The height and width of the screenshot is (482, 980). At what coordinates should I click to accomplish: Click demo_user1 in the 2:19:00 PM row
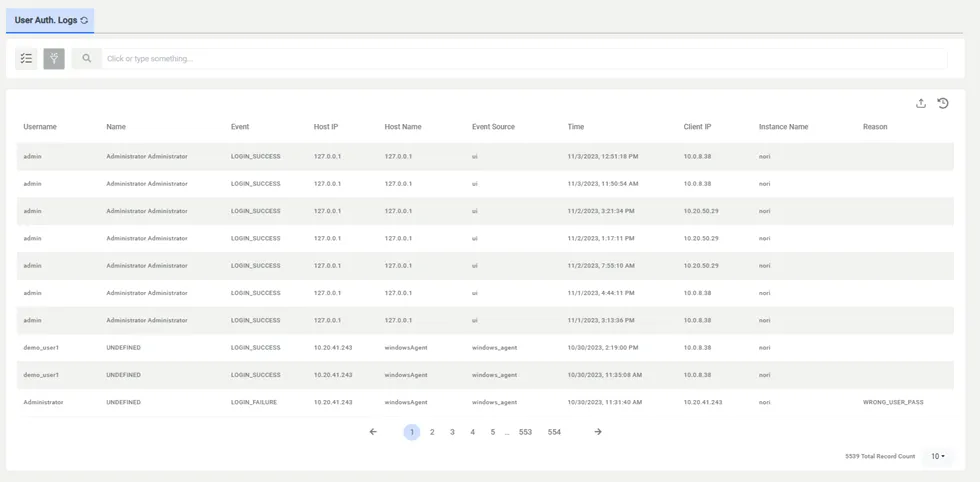pyautogui.click(x=39, y=348)
